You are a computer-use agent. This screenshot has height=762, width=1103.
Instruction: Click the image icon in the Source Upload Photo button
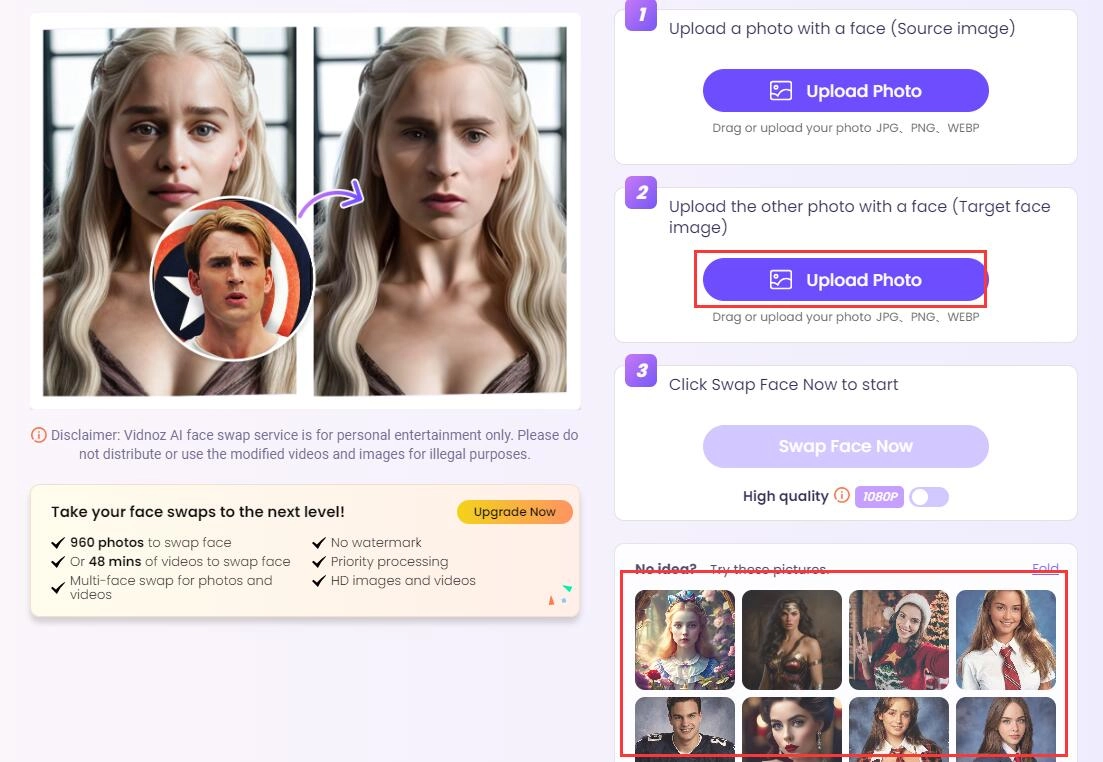point(781,91)
